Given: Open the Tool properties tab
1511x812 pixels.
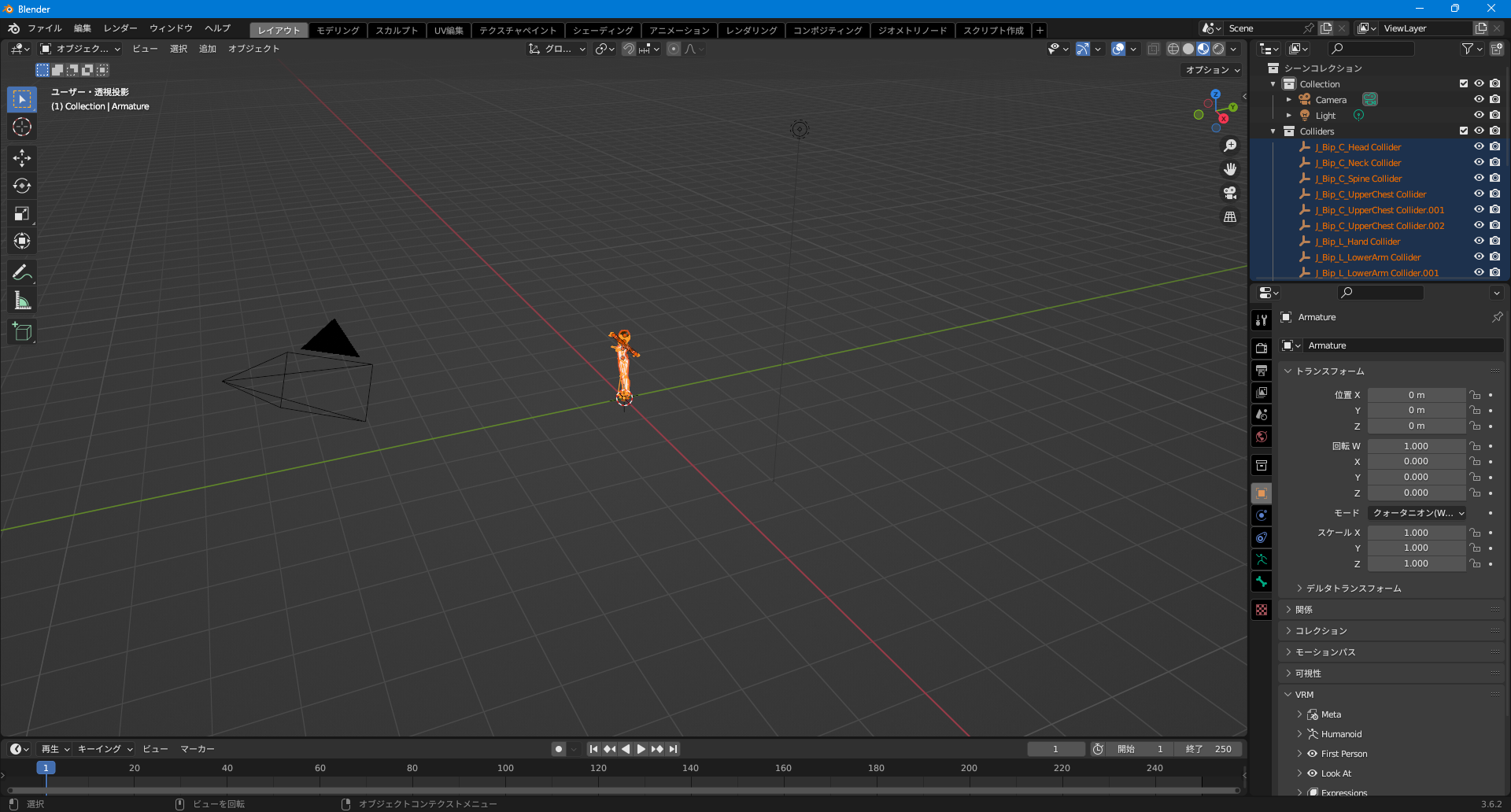Looking at the screenshot, I should (x=1262, y=319).
